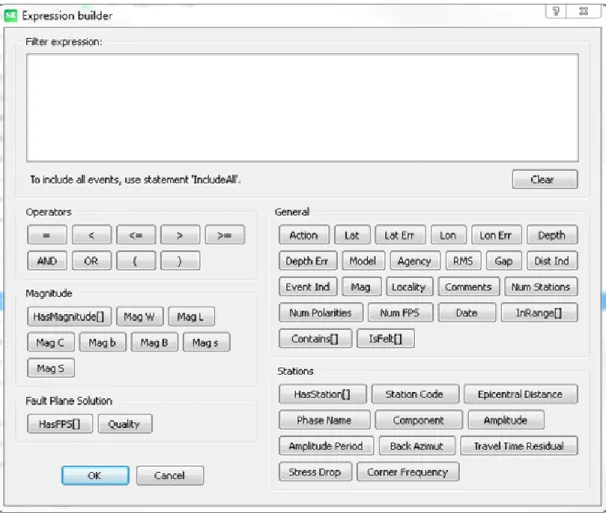Insert the Locality field
Image resolution: width=606 pixels, height=515 pixels.
[409, 287]
